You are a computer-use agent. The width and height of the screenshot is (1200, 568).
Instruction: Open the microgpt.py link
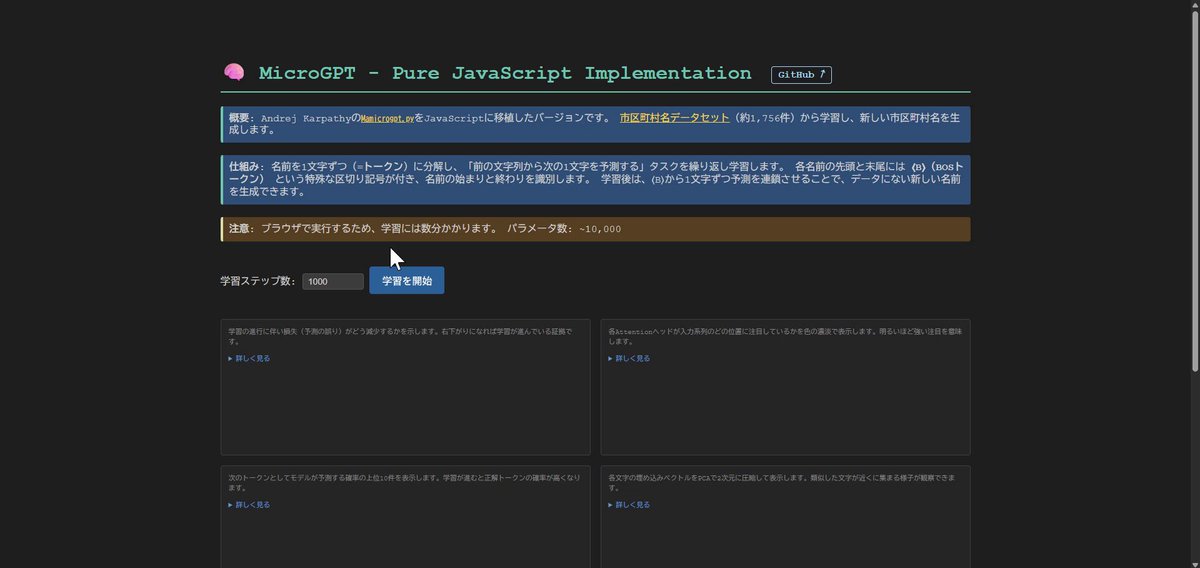[387, 118]
